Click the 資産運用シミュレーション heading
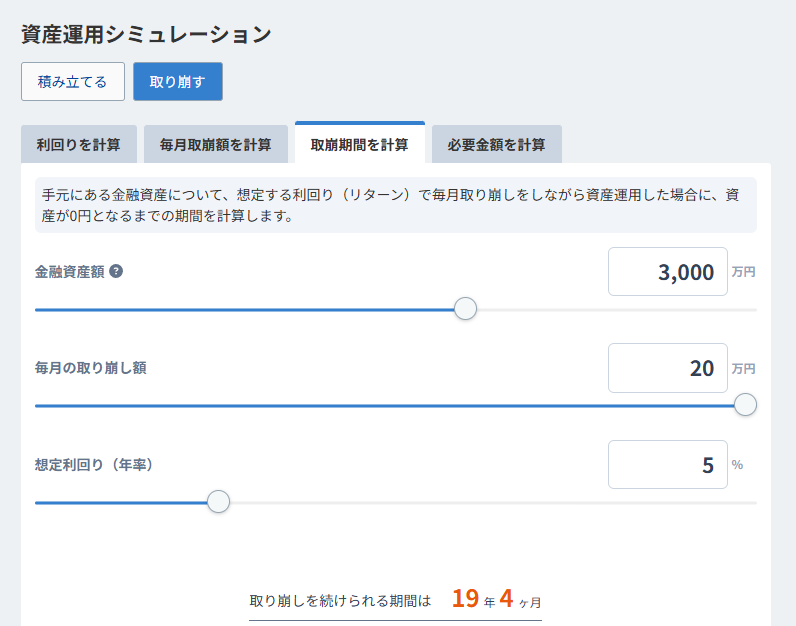Image resolution: width=796 pixels, height=626 pixels. [x=146, y=34]
